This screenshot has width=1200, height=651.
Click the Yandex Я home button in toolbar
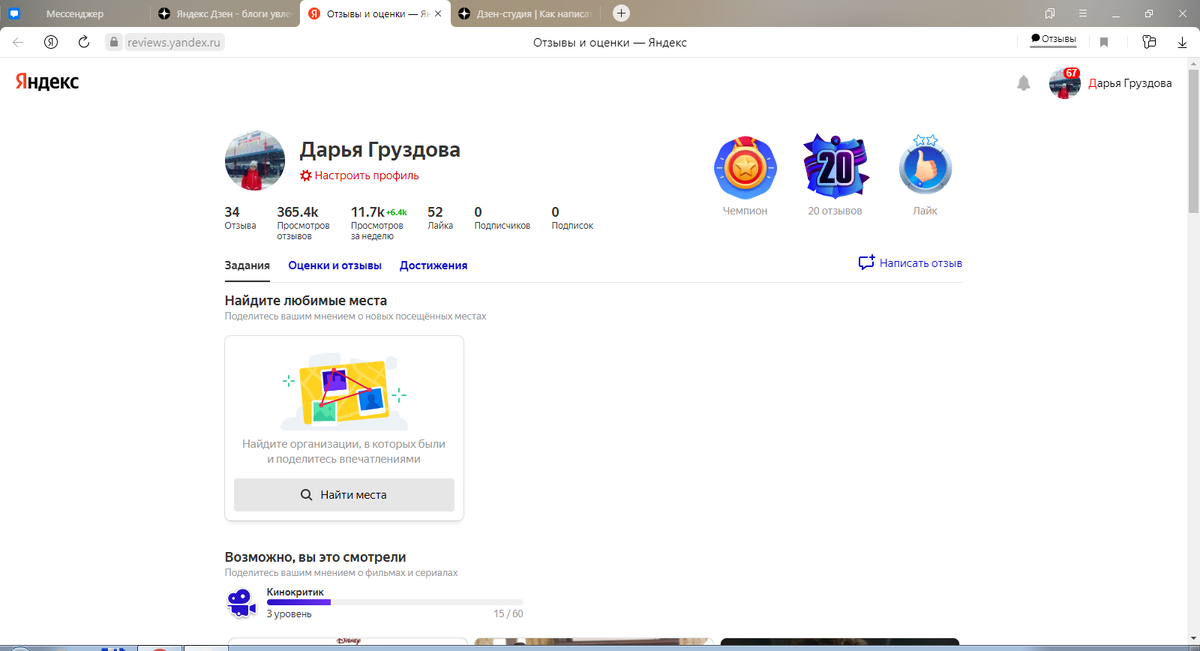[x=50, y=42]
